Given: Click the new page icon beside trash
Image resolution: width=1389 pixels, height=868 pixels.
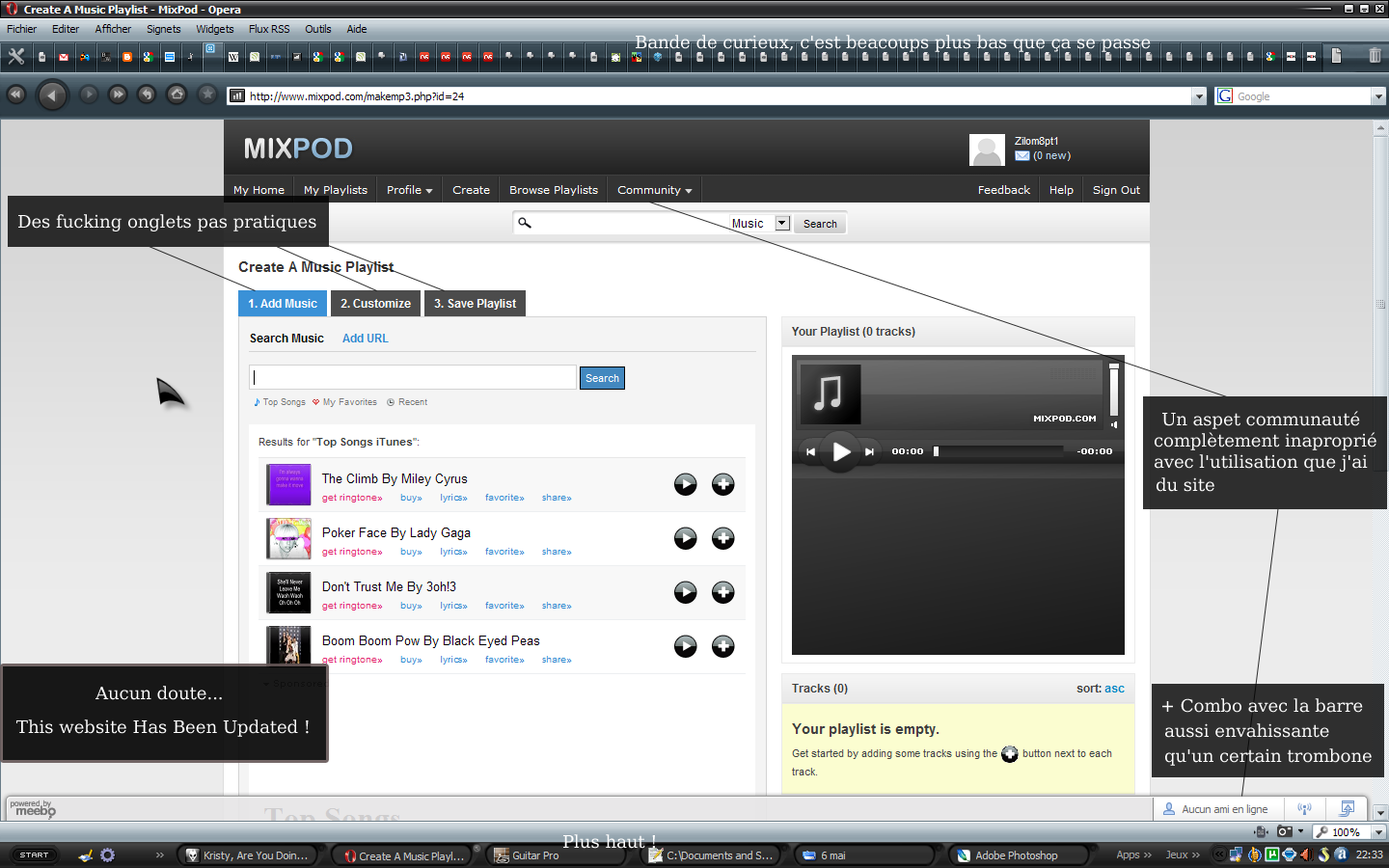Looking at the screenshot, I should pos(1336,55).
